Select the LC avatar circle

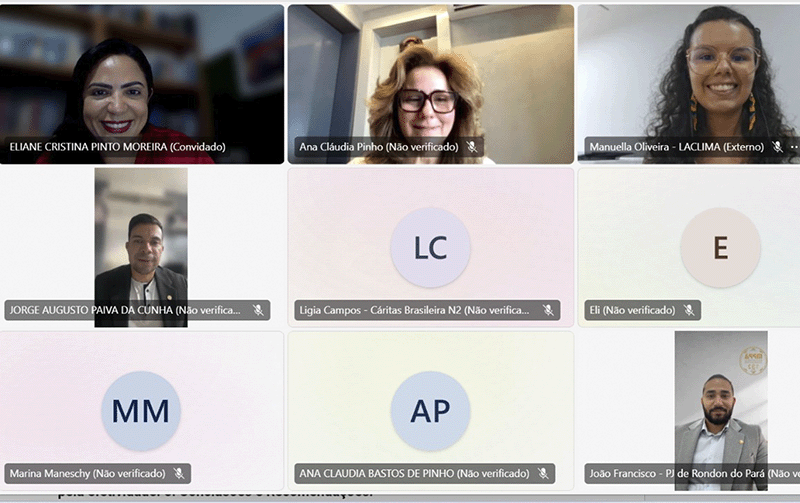431,248
